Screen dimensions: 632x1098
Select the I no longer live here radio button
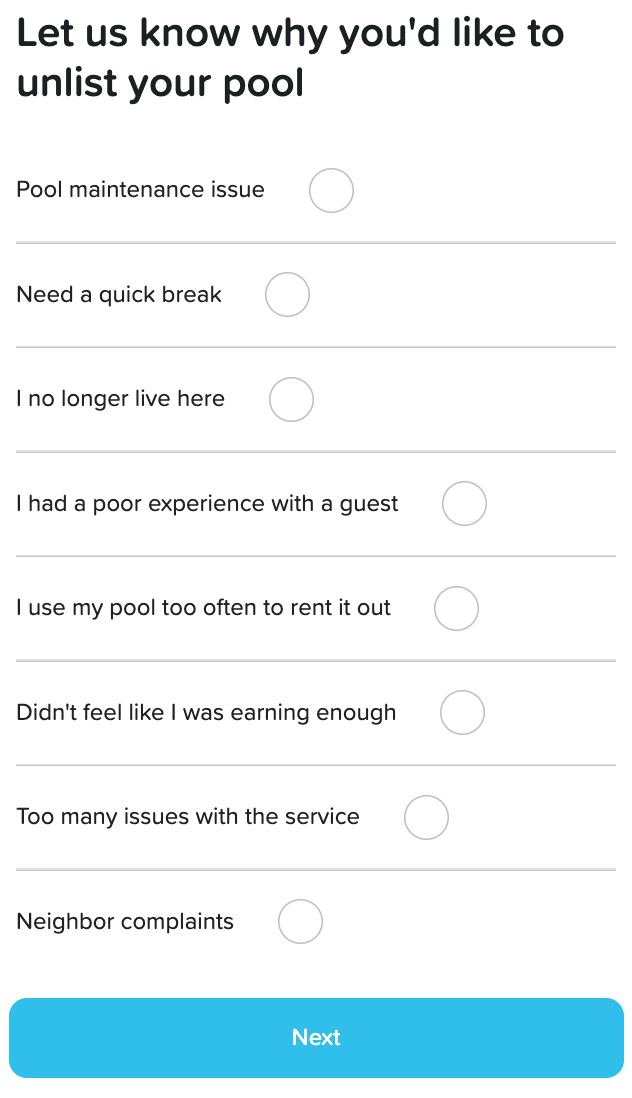coord(291,399)
